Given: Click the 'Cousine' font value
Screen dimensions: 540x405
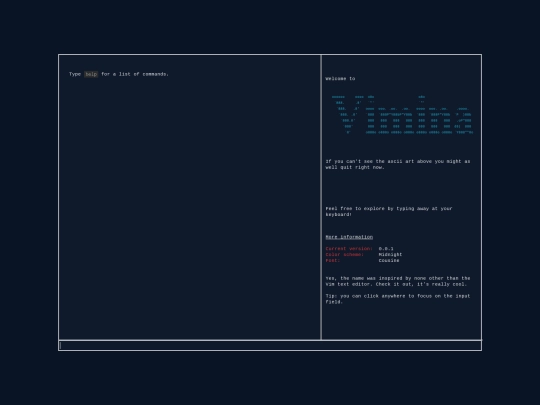Looking at the screenshot, I should click(389, 260).
